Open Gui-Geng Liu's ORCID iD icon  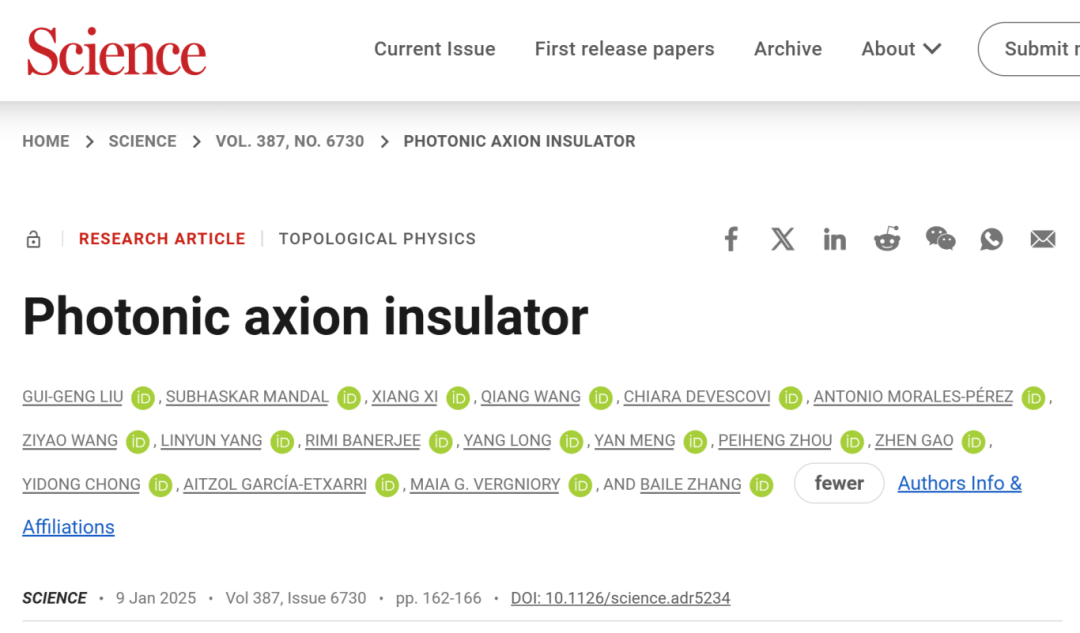143,397
